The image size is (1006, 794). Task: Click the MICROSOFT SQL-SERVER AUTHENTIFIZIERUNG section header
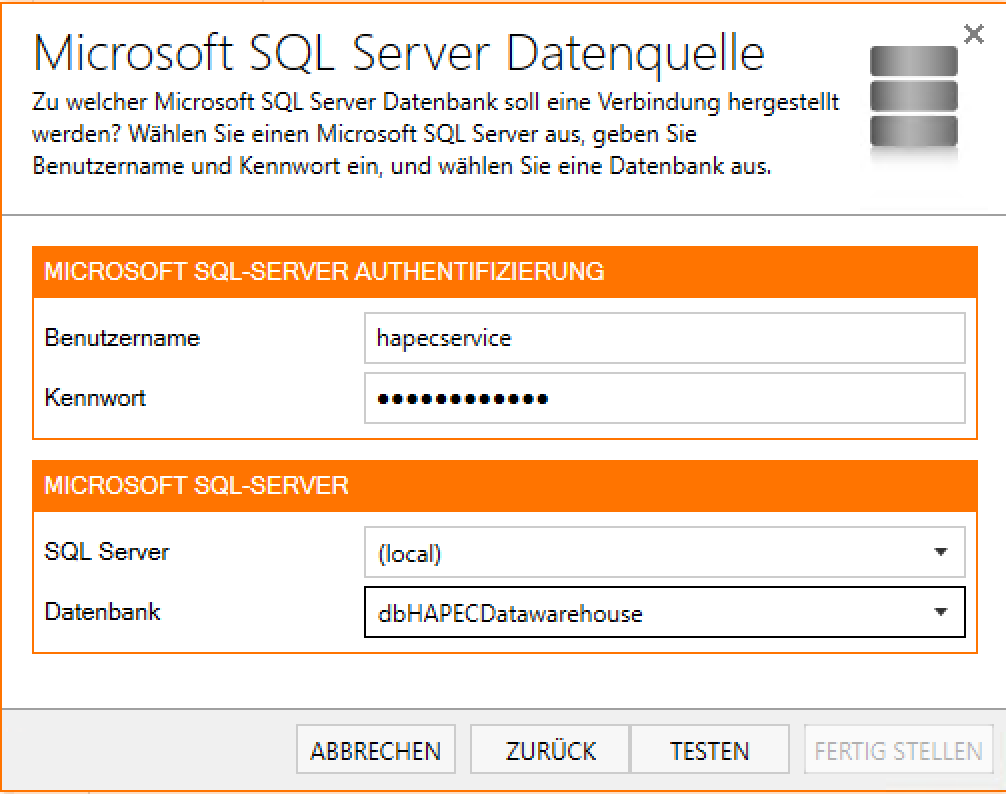point(324,271)
